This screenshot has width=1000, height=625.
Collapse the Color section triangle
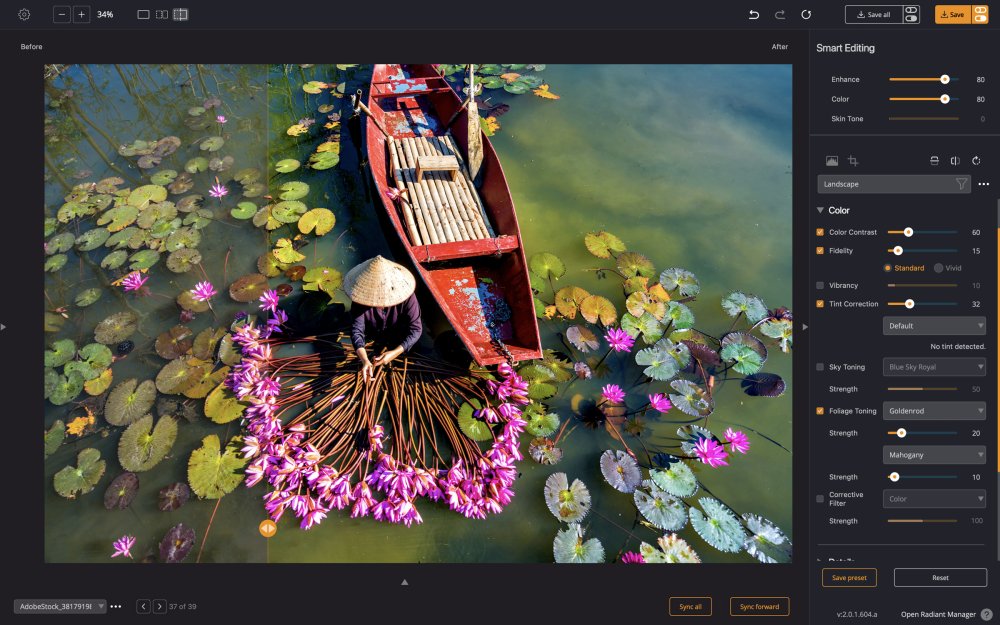(x=820, y=210)
